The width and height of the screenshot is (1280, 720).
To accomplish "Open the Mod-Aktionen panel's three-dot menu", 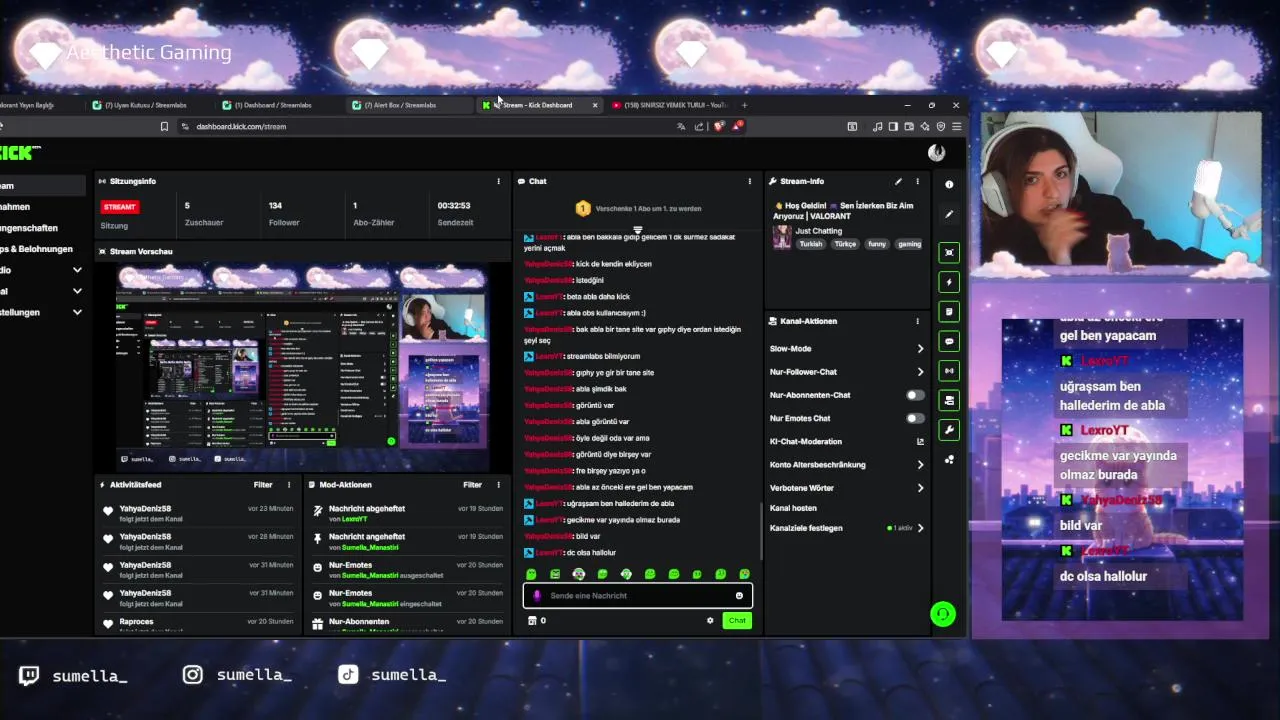I will point(498,485).
